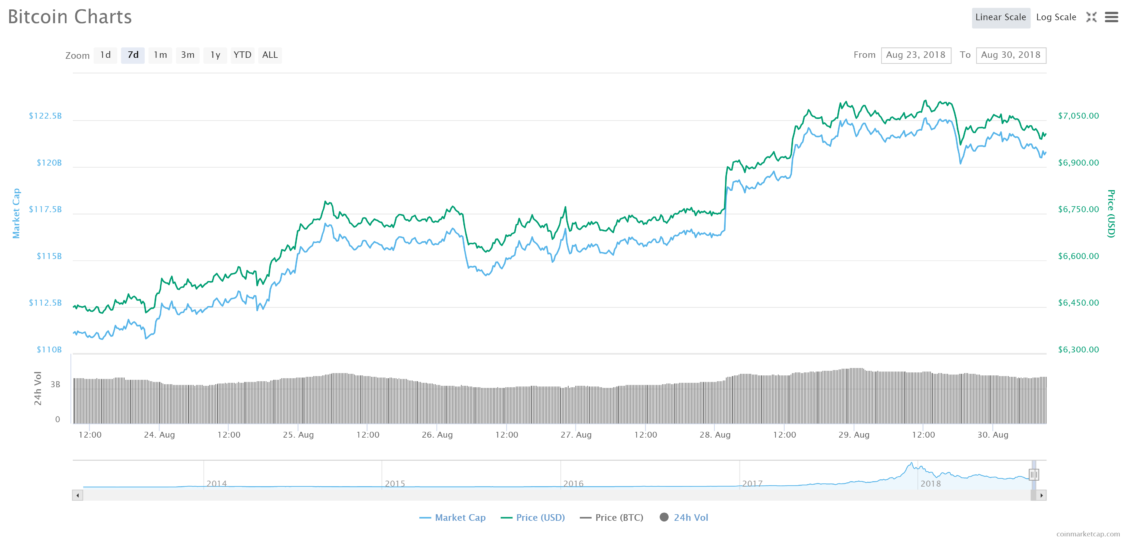Open the chart hamburger menu
Image resolution: width=1140 pixels, height=540 pixels.
[x=1112, y=17]
